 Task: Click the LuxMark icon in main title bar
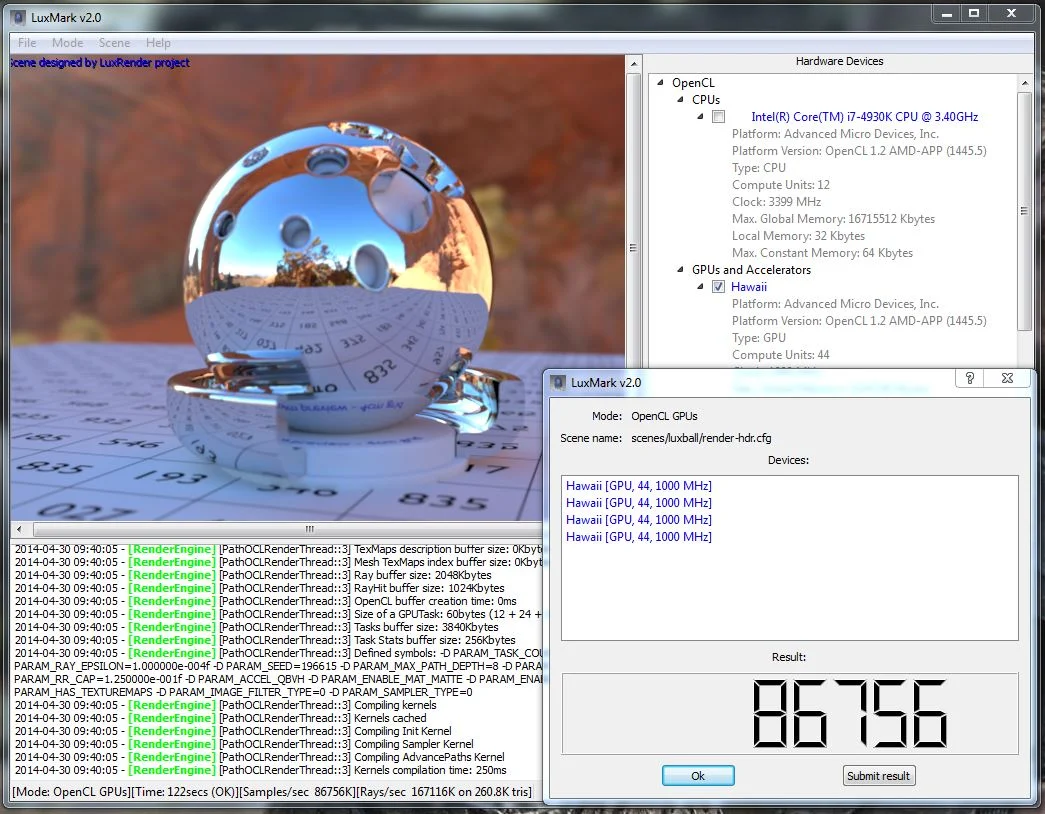tap(19, 17)
